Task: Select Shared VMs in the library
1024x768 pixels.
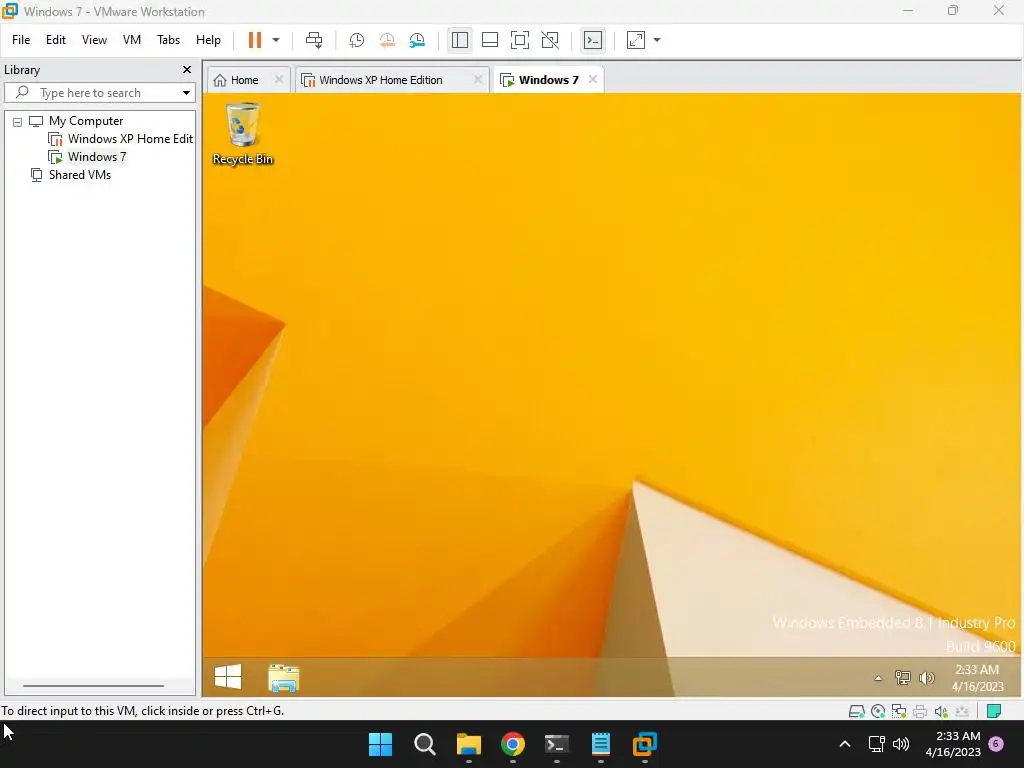Action: [80, 174]
